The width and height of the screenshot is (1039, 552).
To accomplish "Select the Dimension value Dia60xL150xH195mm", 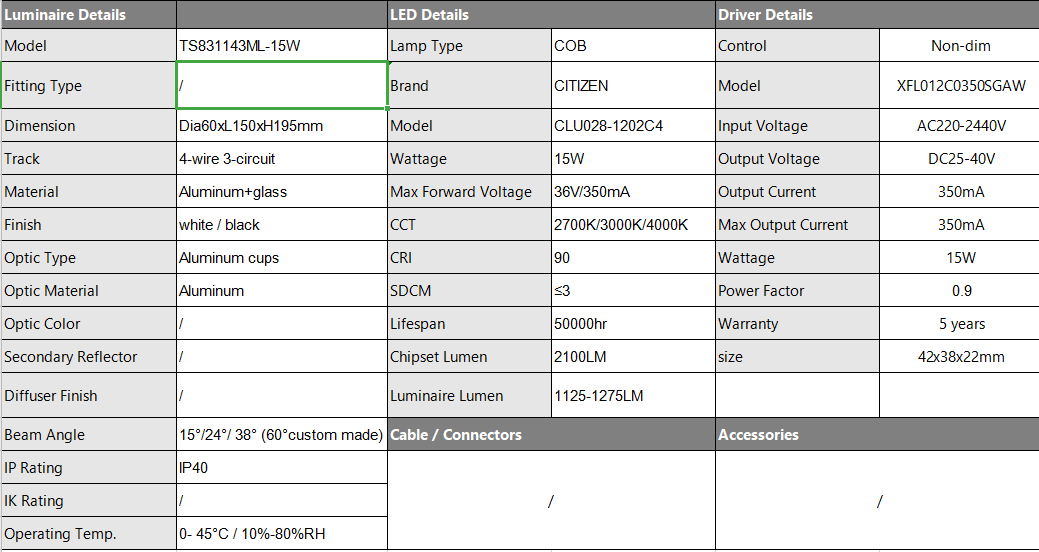I will point(282,125).
